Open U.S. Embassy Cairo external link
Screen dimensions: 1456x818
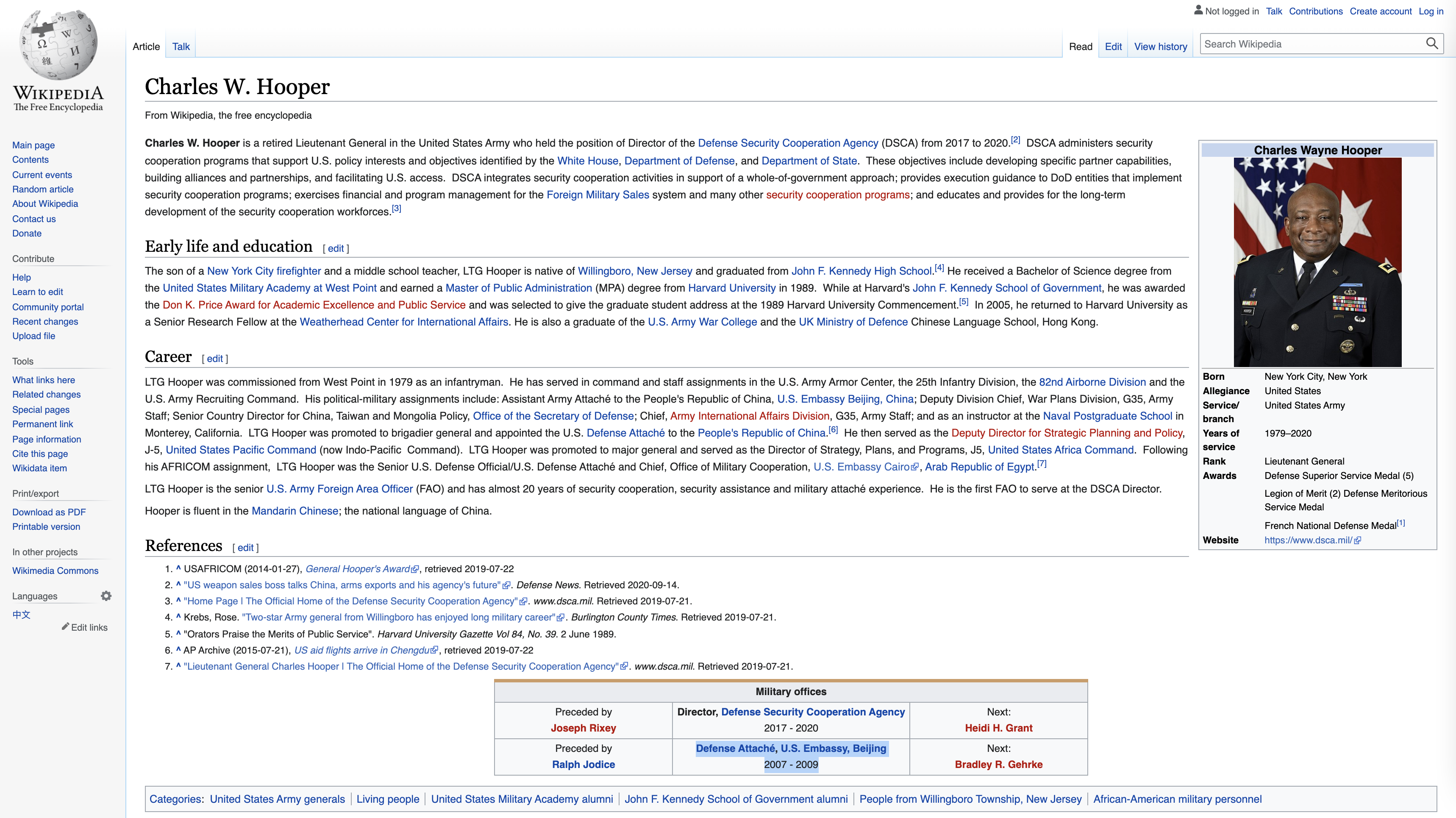(x=866, y=467)
